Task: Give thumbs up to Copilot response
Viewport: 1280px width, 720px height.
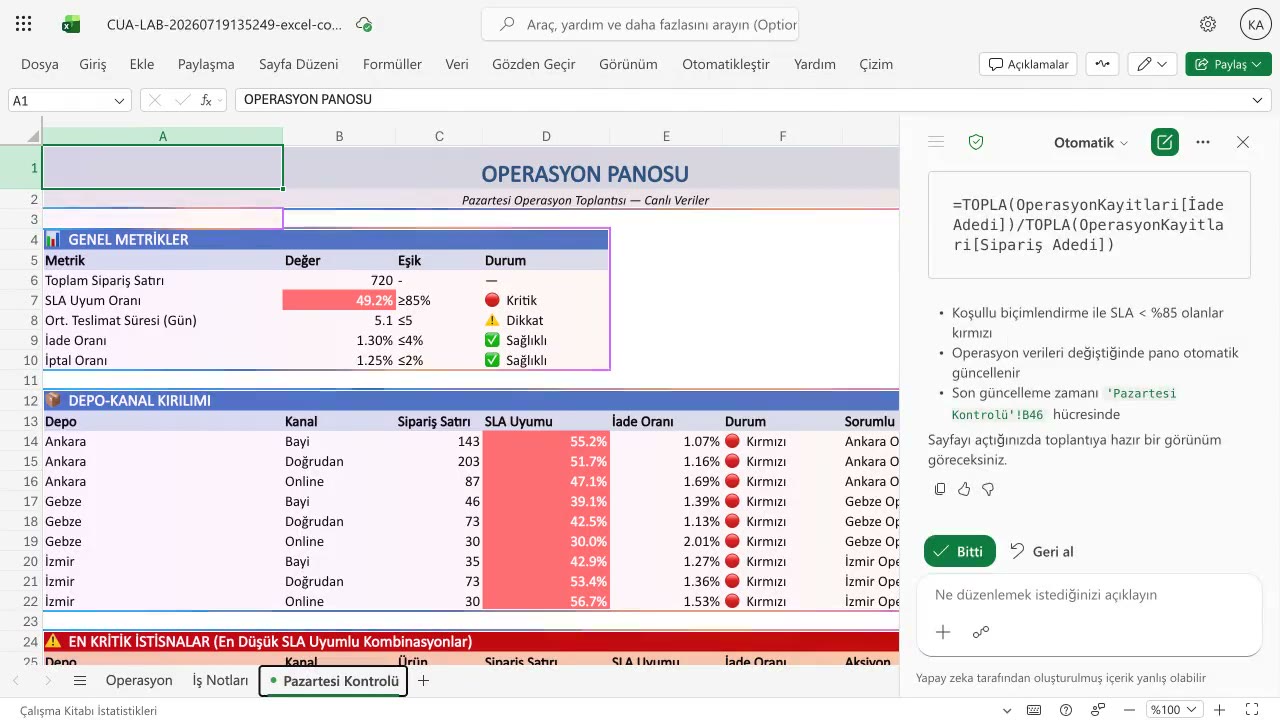Action: click(x=964, y=489)
